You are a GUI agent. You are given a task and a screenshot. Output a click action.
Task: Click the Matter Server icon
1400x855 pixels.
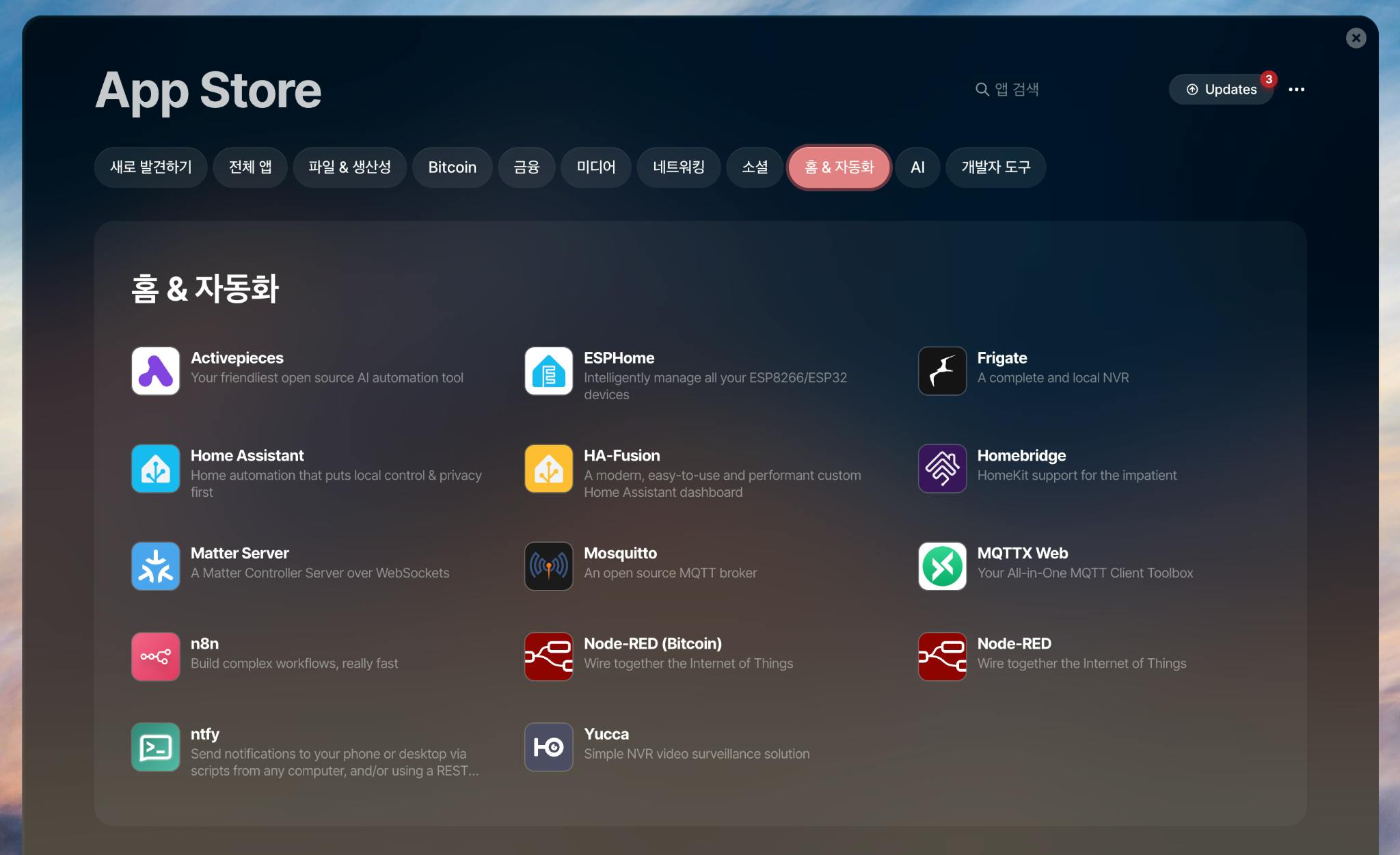[x=155, y=566]
